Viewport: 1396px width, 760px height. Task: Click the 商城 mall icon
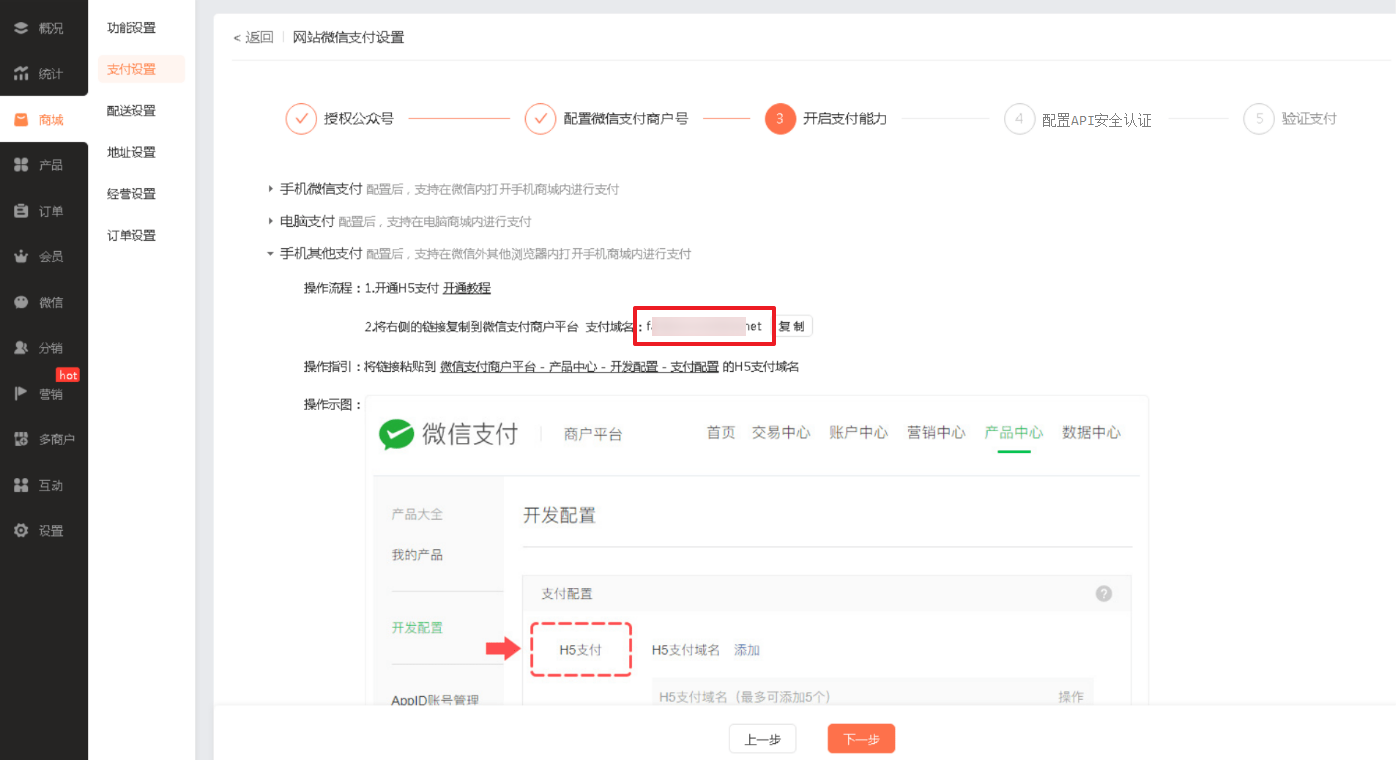coord(21,120)
